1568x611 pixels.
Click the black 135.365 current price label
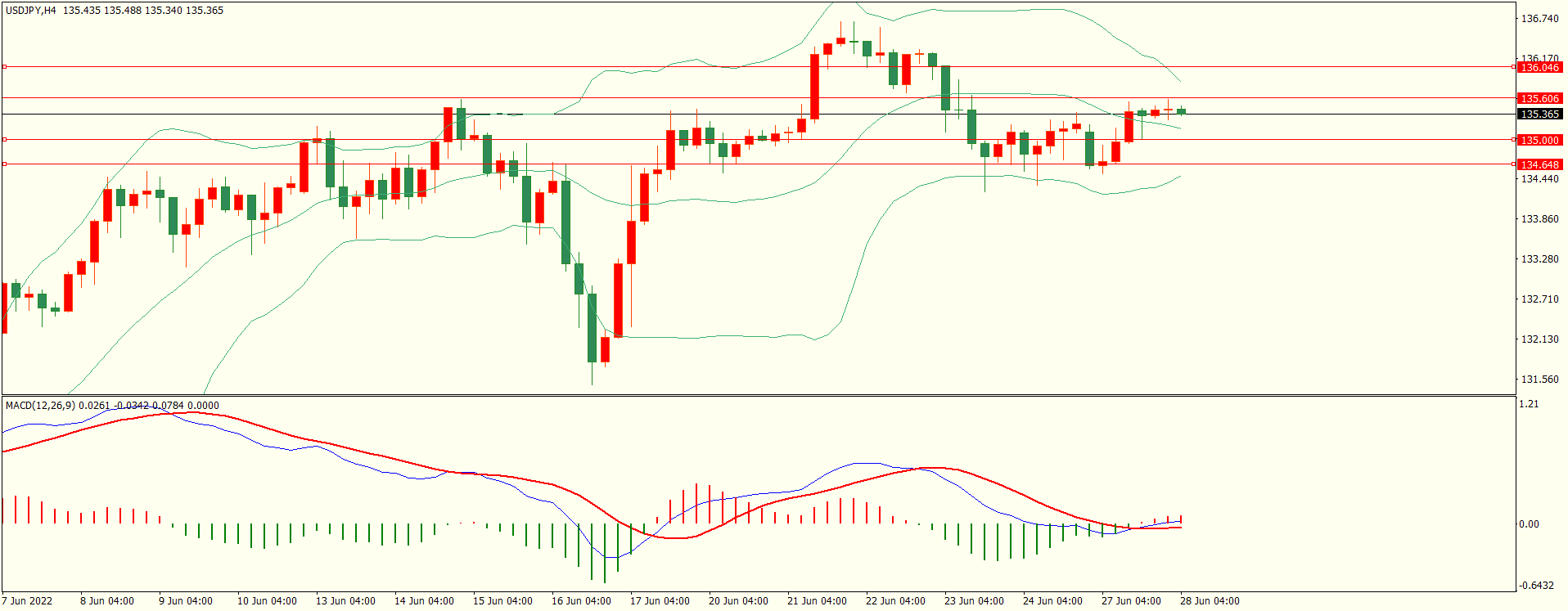(1539, 115)
